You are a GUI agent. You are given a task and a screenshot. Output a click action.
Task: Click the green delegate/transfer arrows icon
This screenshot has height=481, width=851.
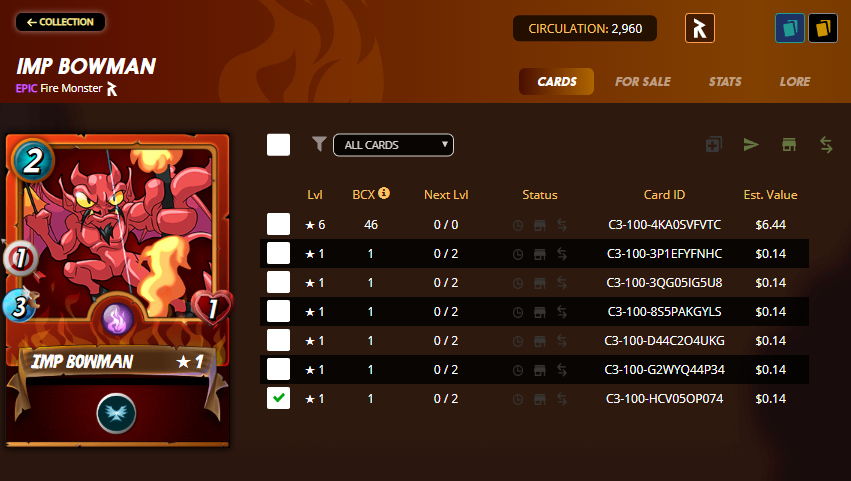click(x=826, y=144)
